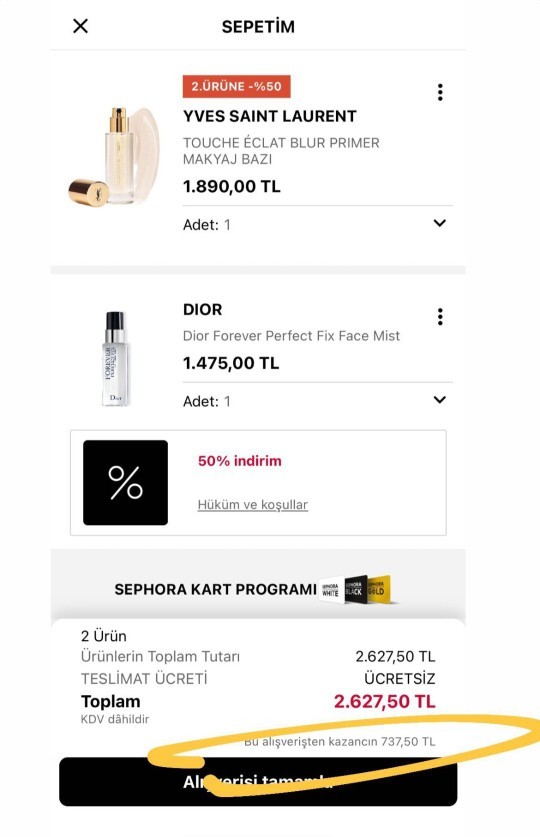Open the DIOR brand title

click(x=202, y=310)
